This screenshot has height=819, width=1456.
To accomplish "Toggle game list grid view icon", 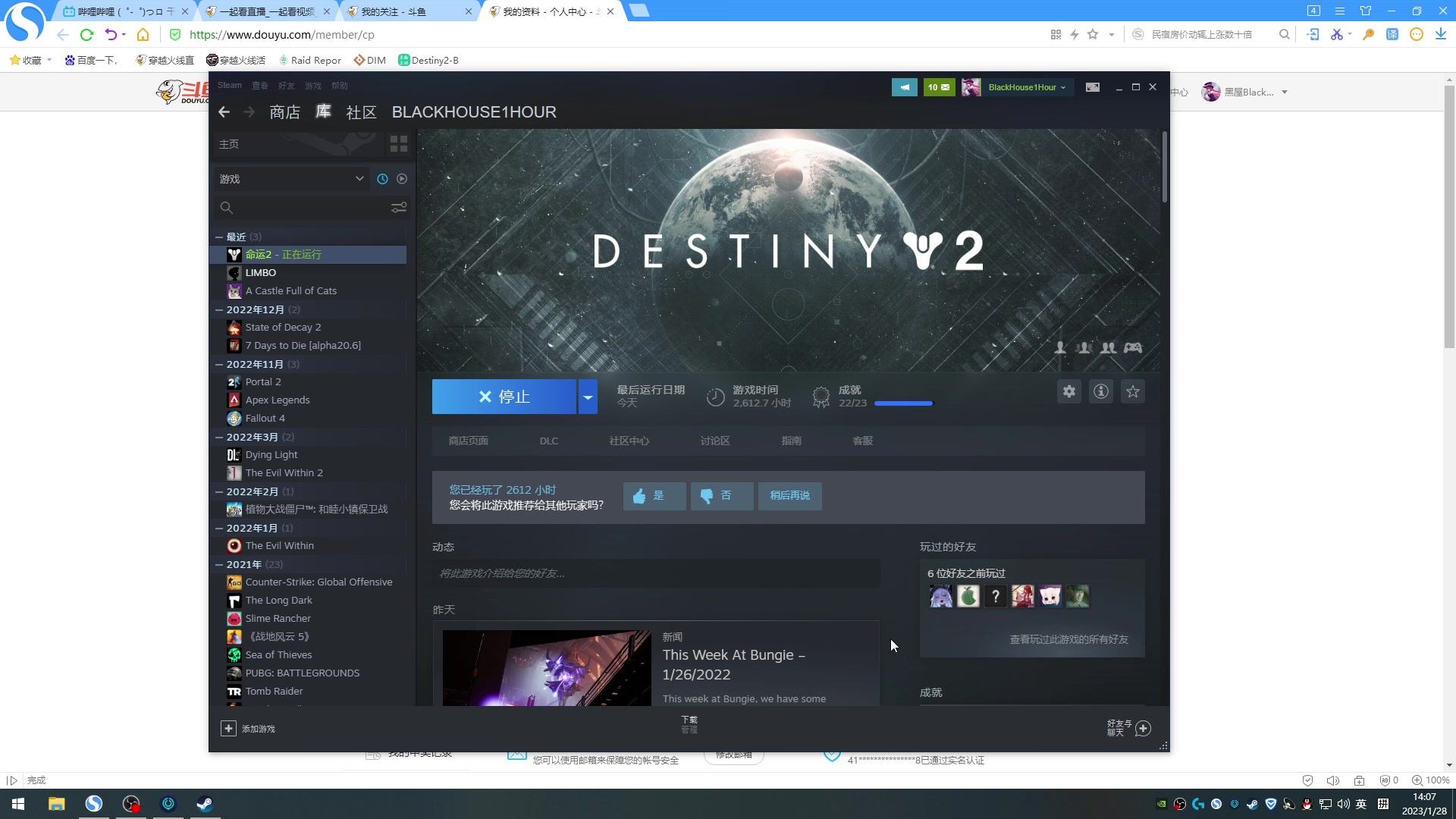I will click(399, 143).
